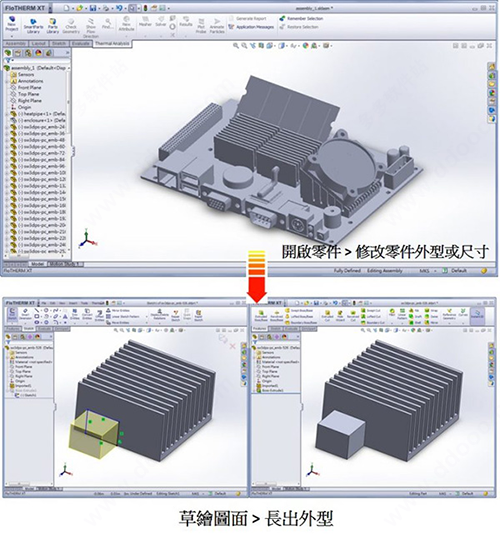Expand heatpipe<1> tree node
The image size is (500, 539).
[x=7, y=114]
